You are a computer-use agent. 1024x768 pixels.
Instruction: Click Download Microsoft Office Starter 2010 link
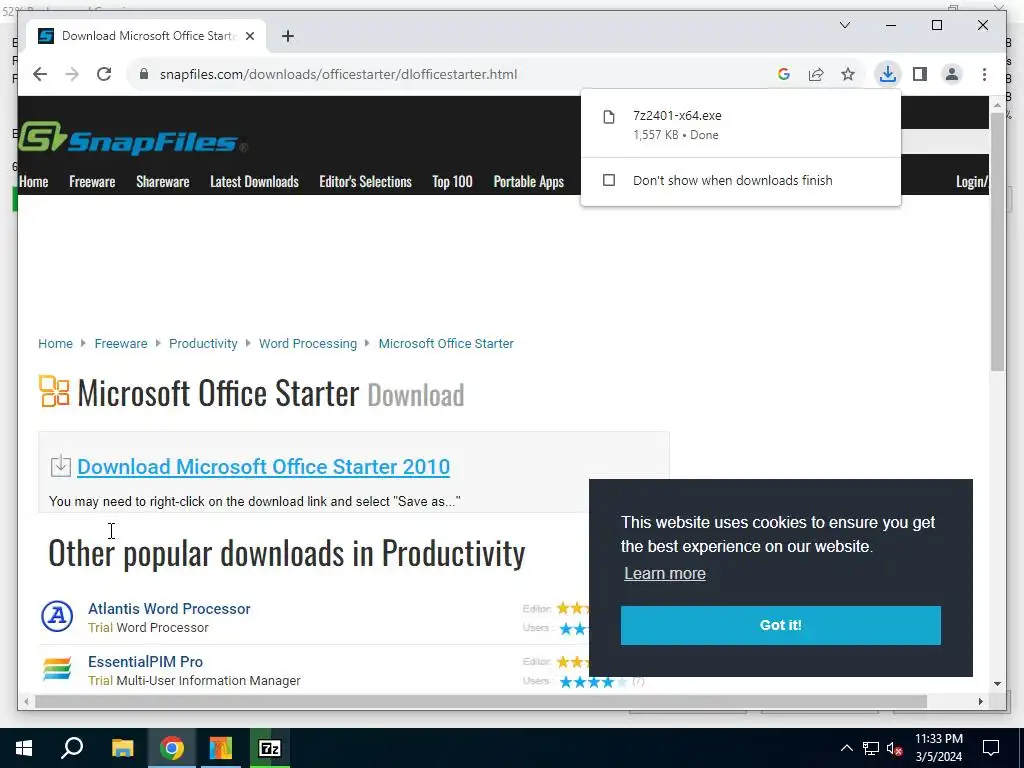tap(263, 466)
